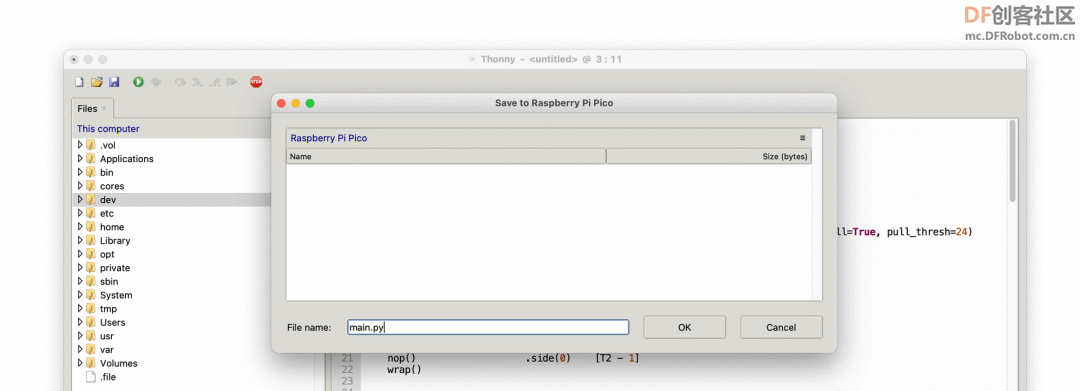Confirm saving with the OK button

coord(685,328)
